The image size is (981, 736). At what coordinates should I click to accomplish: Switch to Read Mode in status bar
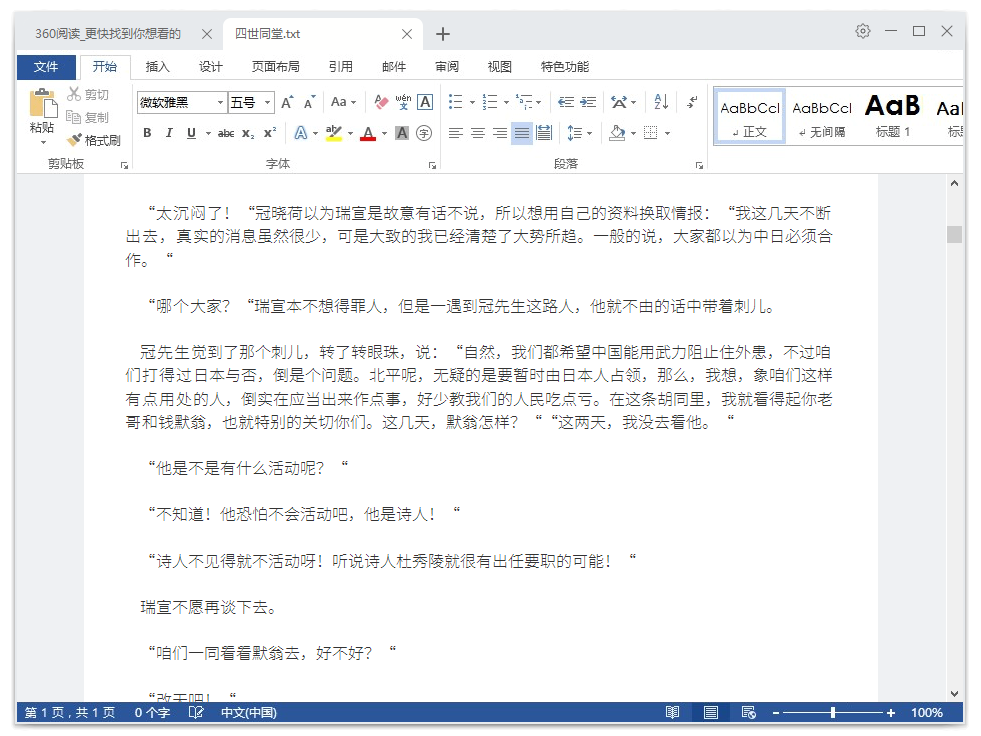[673, 713]
